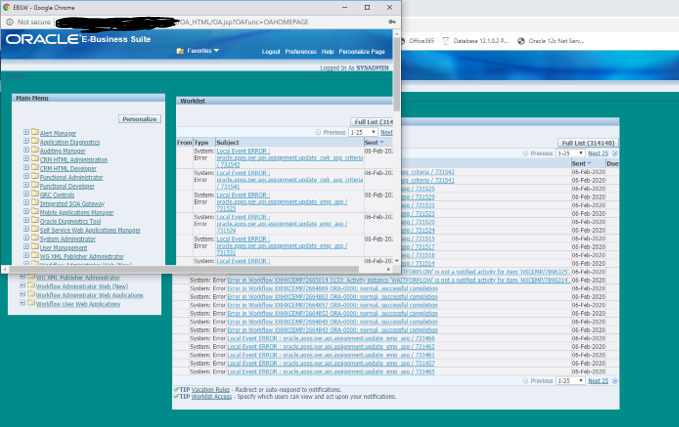Click the Oracle Diagnostics Tool folder icon
Image resolution: width=679 pixels, height=427 pixels.
35,220
